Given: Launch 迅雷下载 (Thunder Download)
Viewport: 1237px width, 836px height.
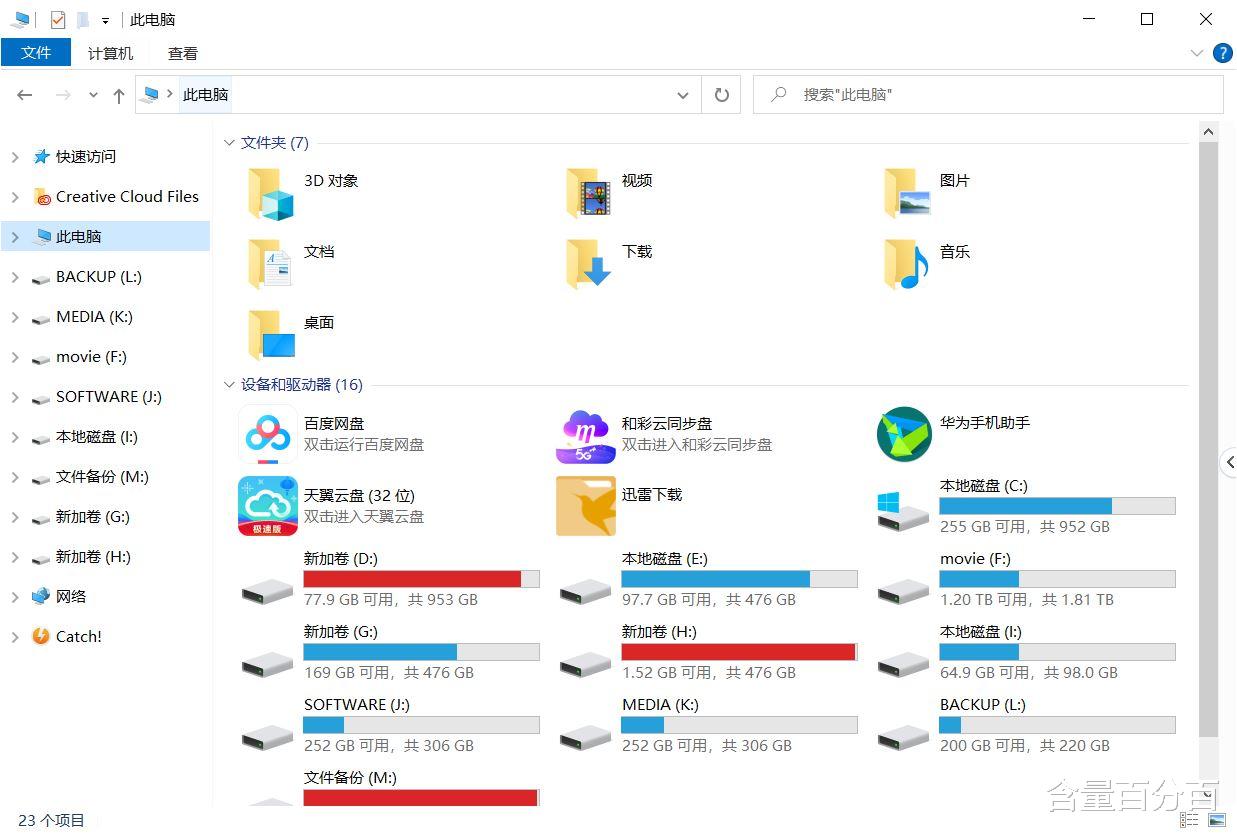Looking at the screenshot, I should (651, 494).
